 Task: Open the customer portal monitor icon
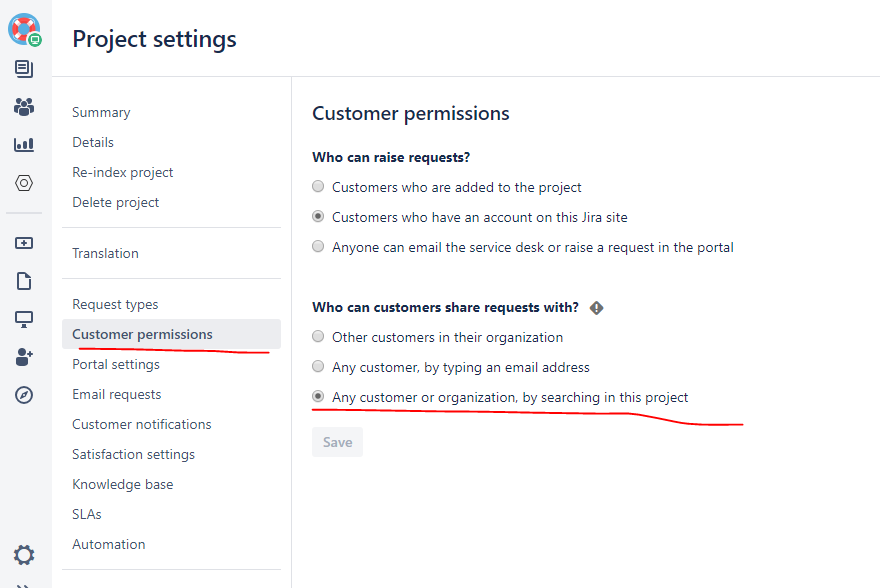[x=24, y=319]
